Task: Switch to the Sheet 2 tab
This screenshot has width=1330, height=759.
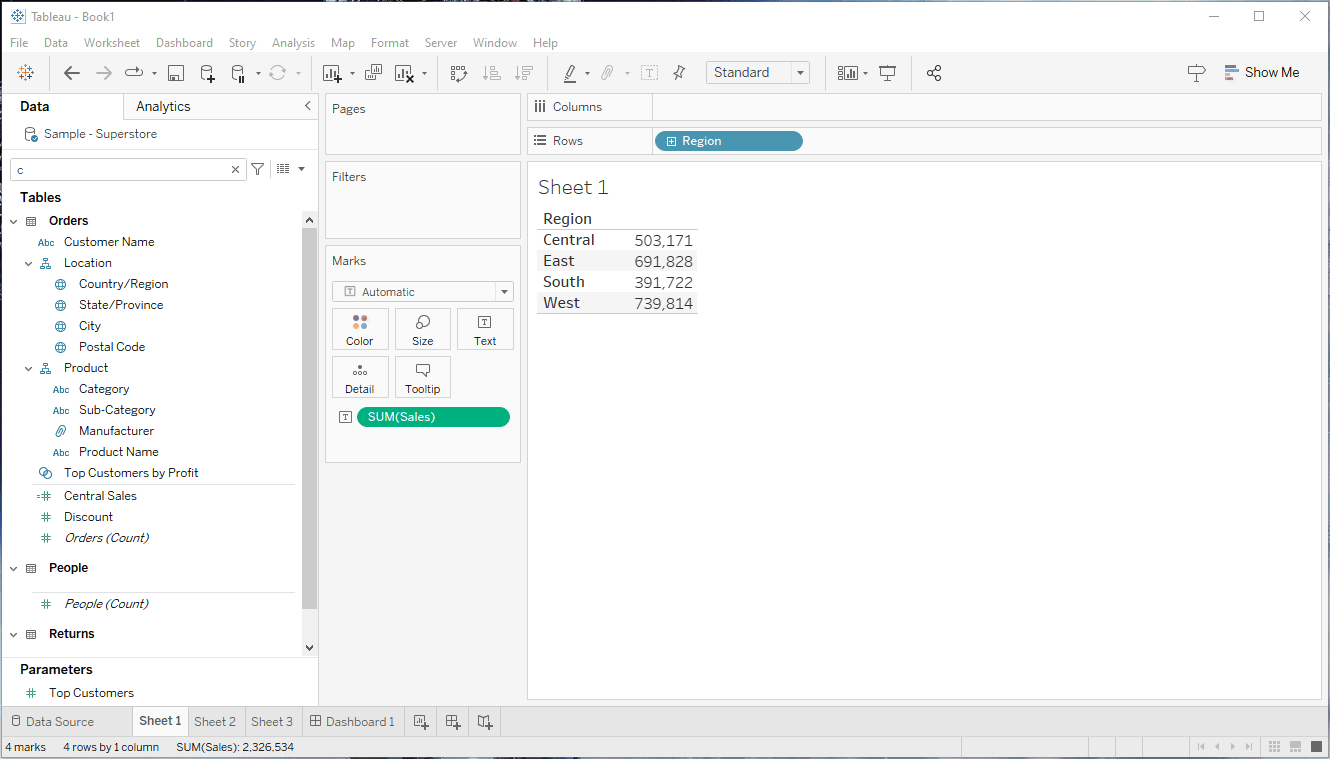Action: [215, 721]
